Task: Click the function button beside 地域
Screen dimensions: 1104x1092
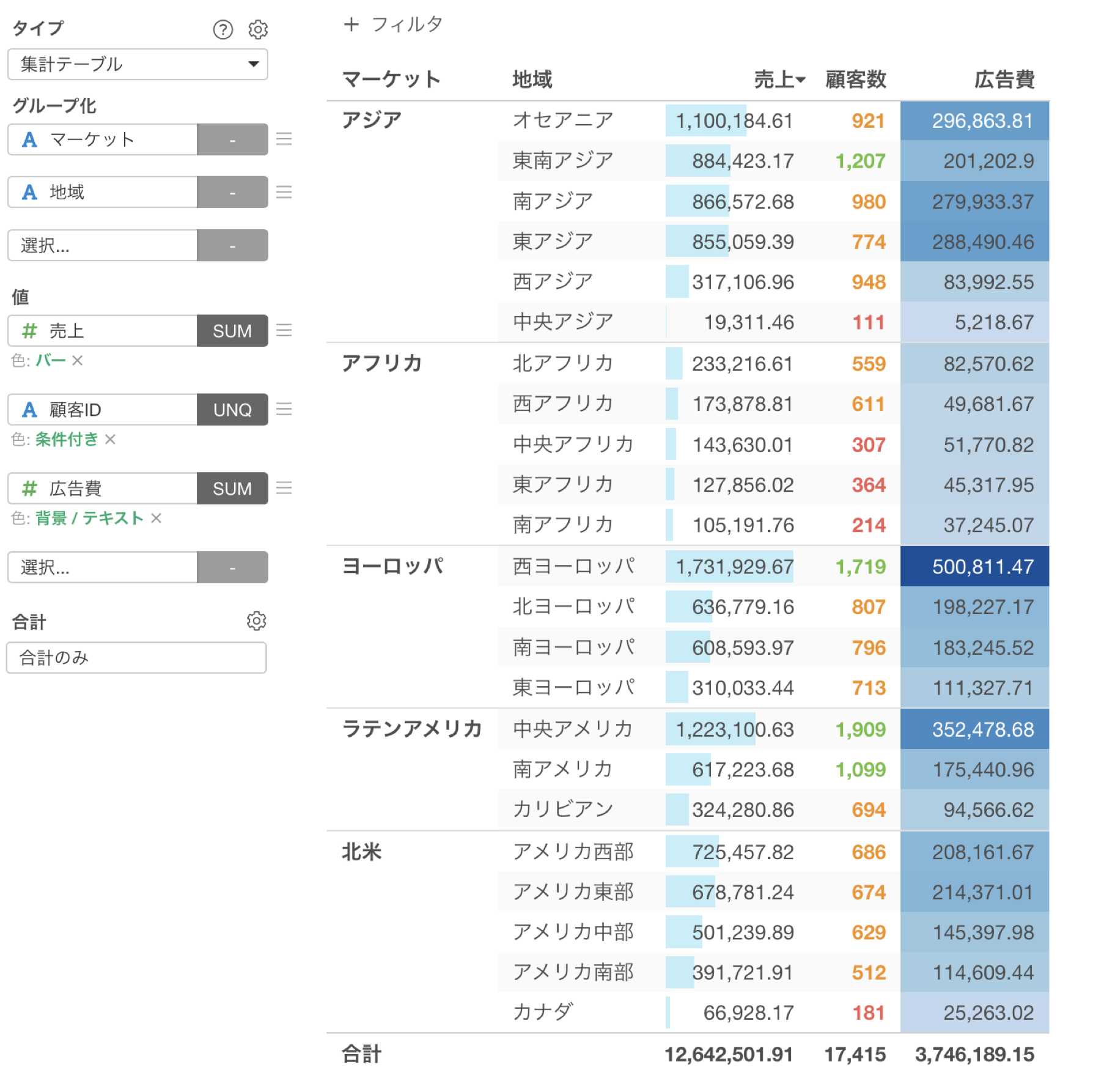Action: [232, 192]
